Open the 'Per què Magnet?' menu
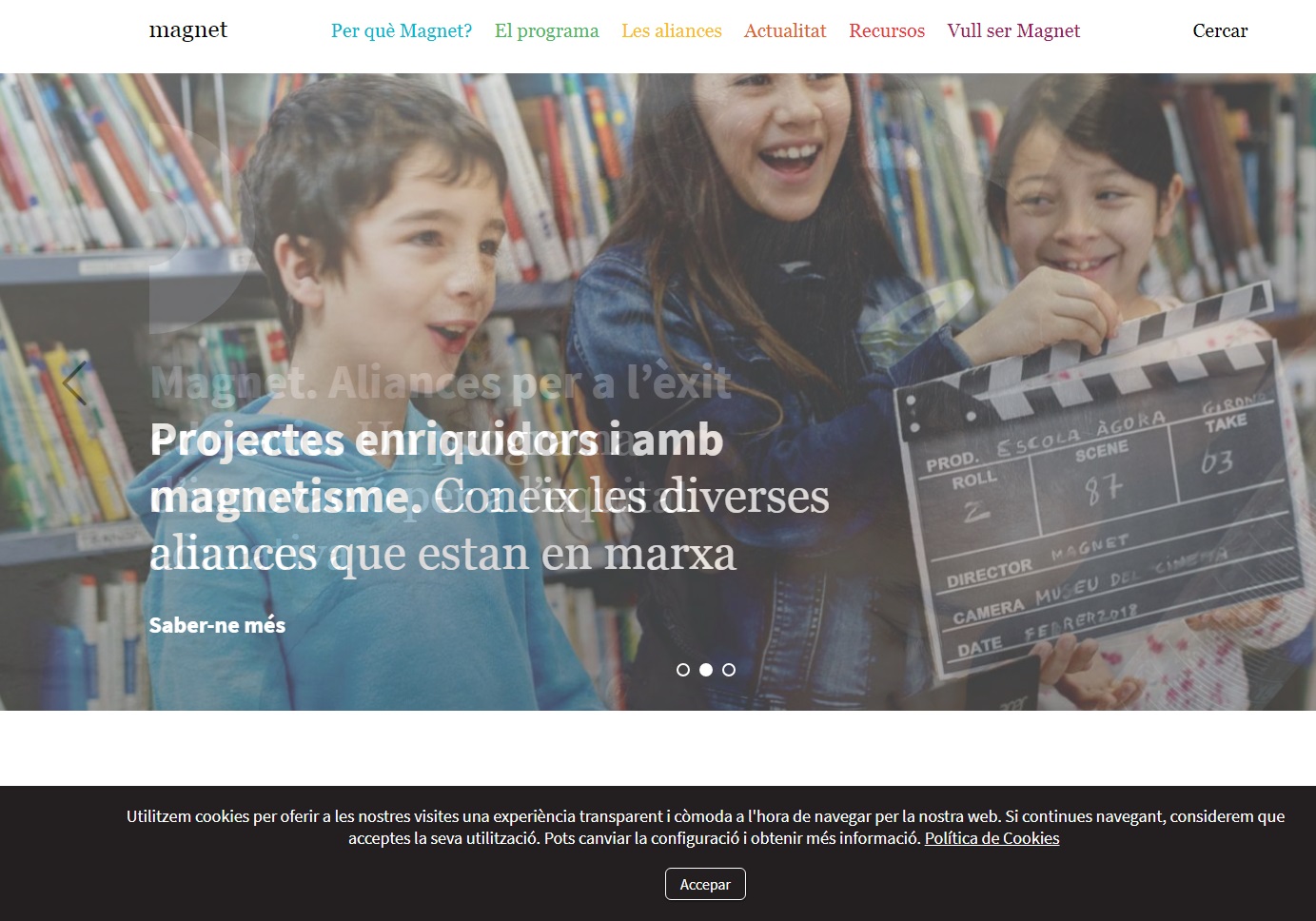This screenshot has height=921, width=1316. (x=401, y=30)
